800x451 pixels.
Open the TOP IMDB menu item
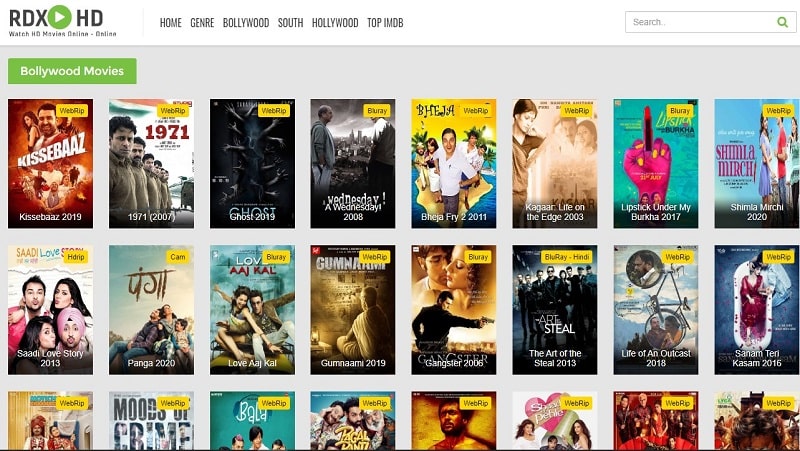385,22
